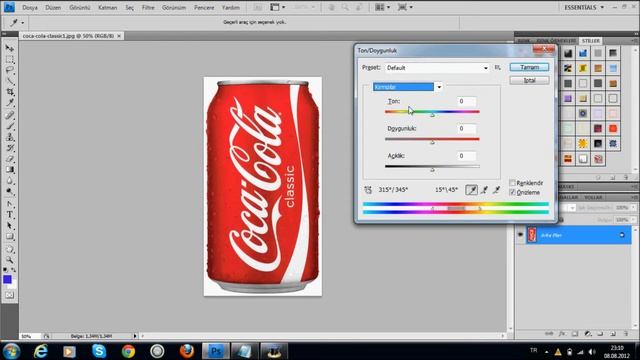Select the Rectangle shape tool
This screenshot has height=360, width=640.
tap(9, 237)
